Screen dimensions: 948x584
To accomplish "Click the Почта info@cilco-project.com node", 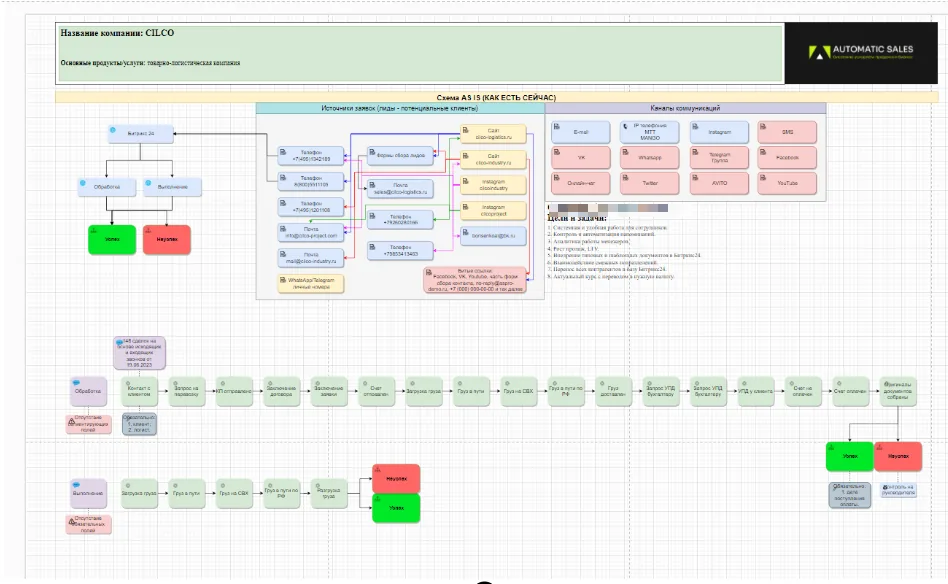I will tap(311, 233).
